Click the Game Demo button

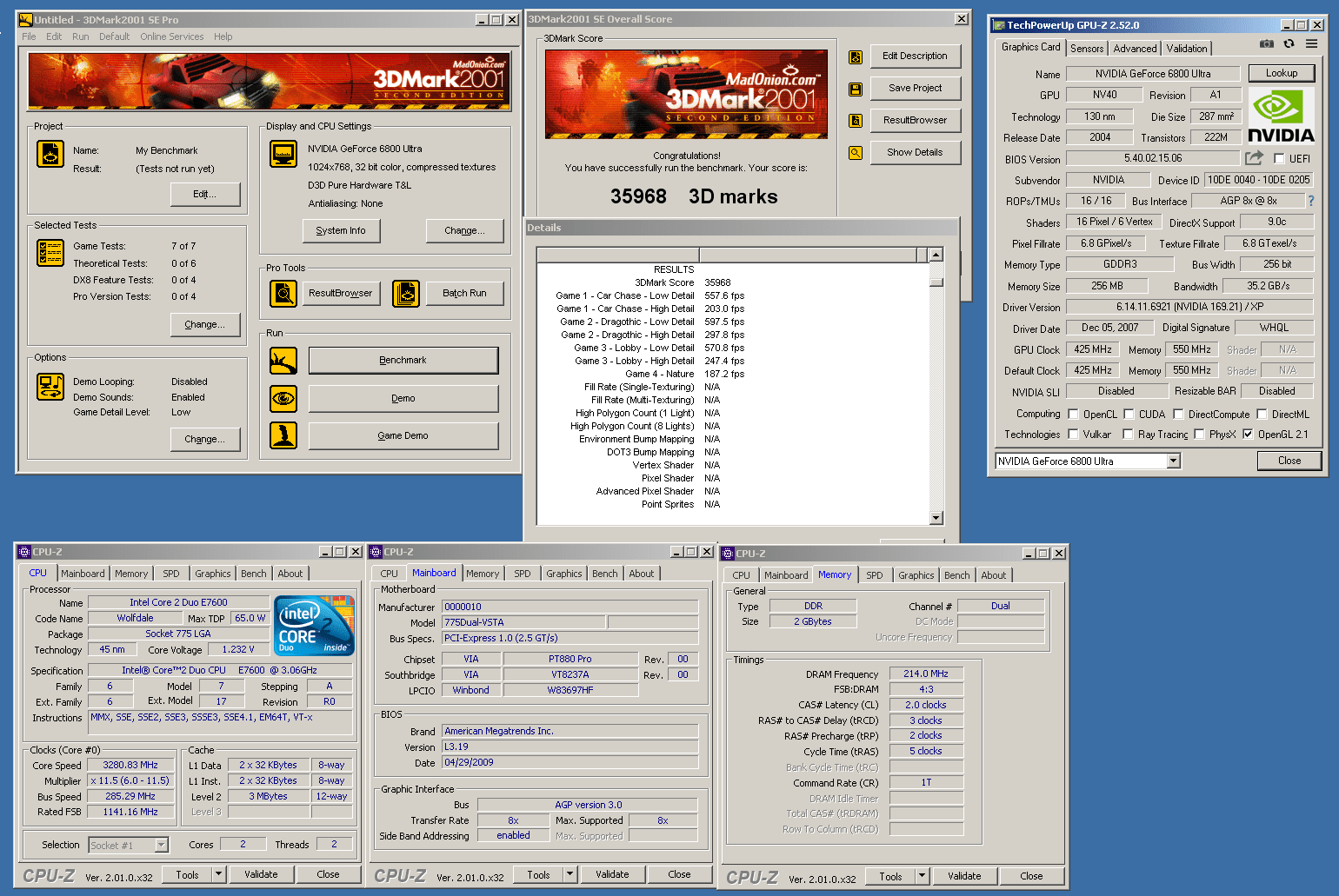pos(403,435)
